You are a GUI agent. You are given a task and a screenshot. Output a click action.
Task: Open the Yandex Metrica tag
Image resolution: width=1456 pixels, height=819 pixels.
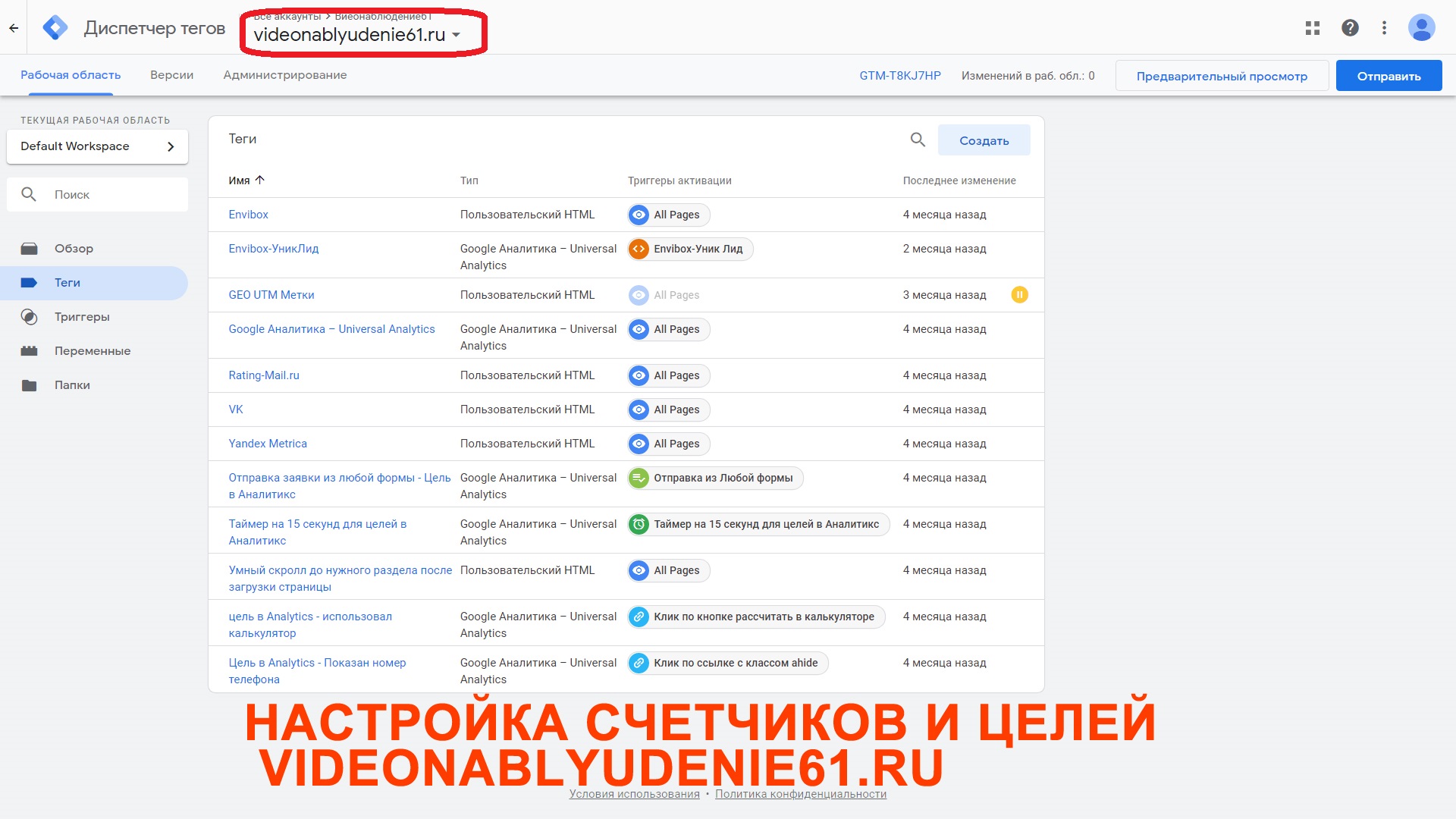point(268,443)
